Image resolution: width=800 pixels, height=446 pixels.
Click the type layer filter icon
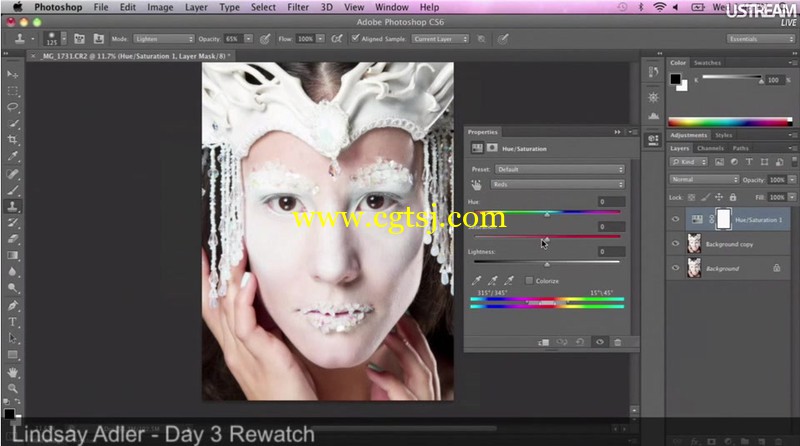click(x=749, y=162)
